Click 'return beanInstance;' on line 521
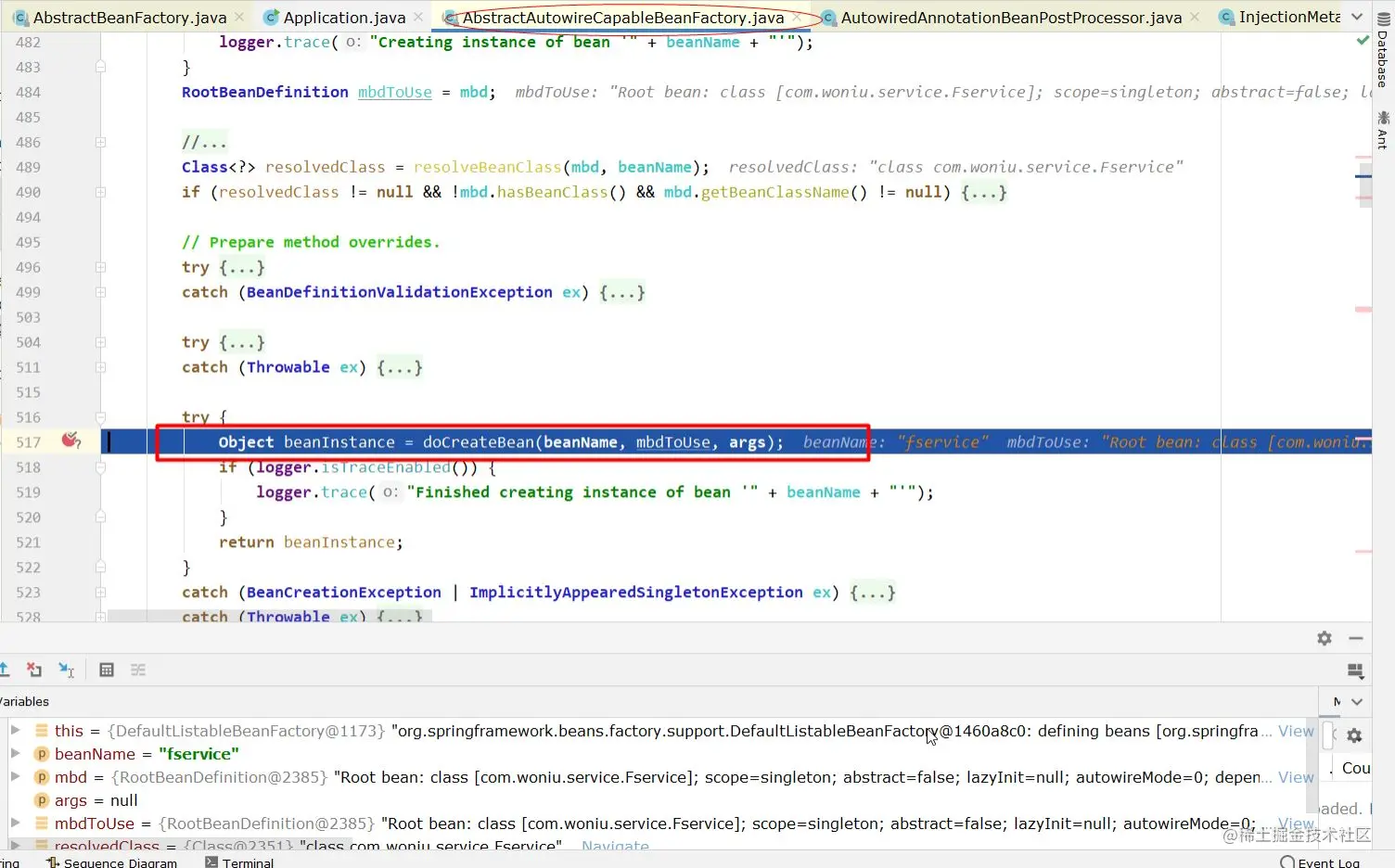1395x868 pixels. 311,542
